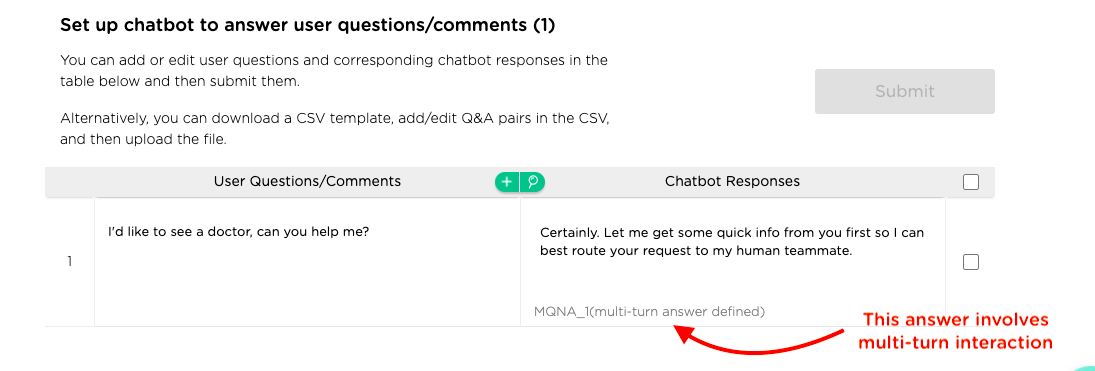Edit the "Certainly. Let me get some quick info" response
1095x371 pixels.
(732, 242)
